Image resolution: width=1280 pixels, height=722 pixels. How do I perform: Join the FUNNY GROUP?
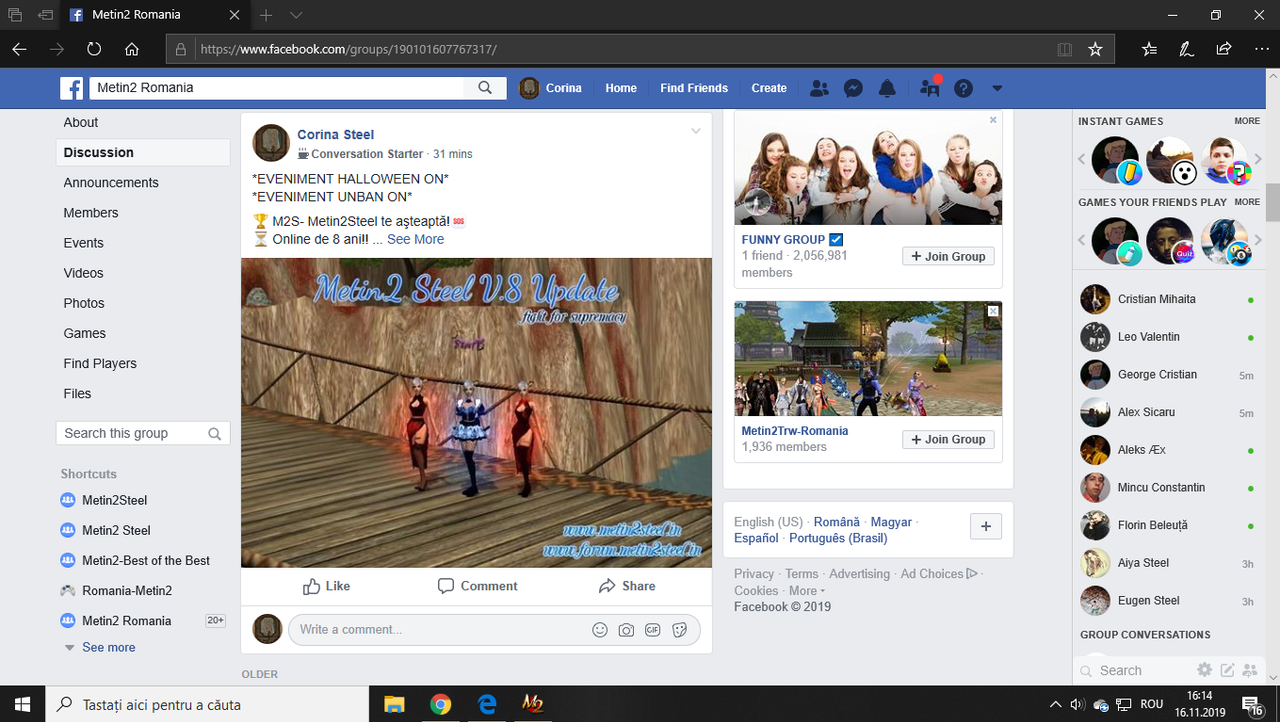point(948,256)
